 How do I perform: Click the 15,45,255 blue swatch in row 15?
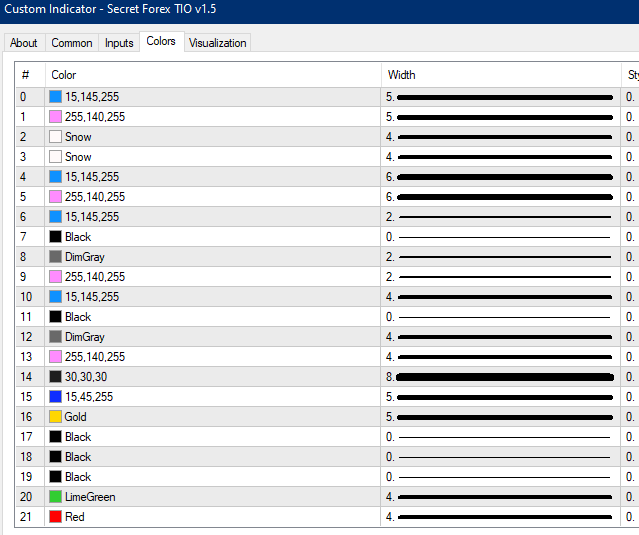tap(55, 396)
